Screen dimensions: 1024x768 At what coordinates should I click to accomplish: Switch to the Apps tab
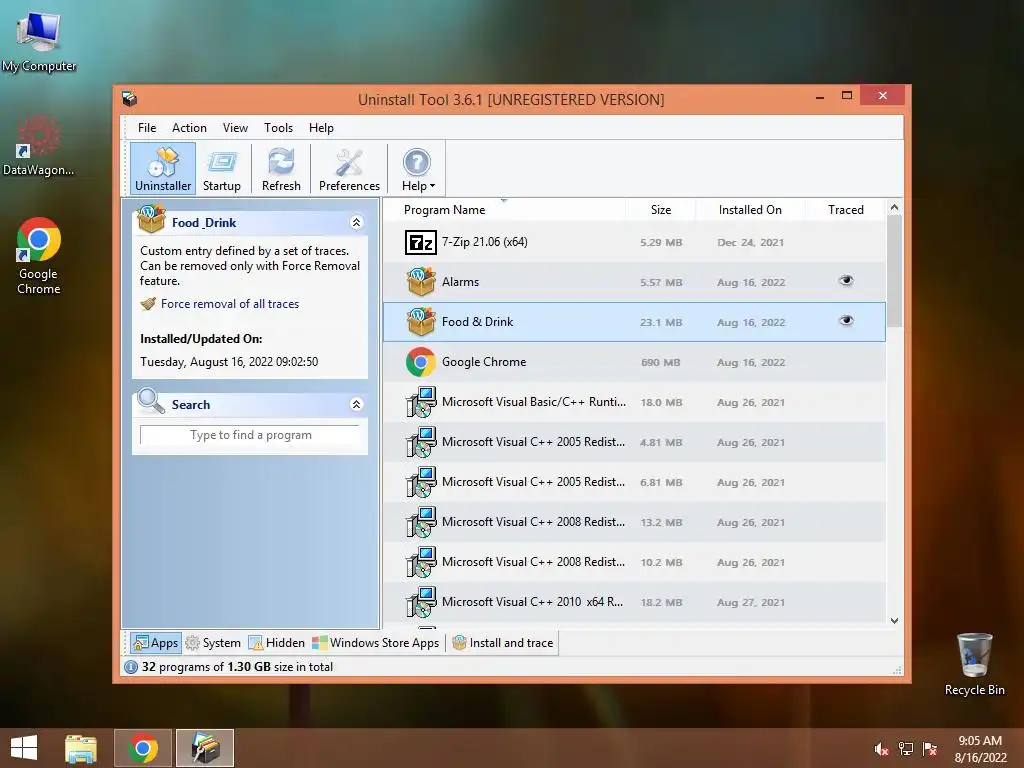pos(155,643)
